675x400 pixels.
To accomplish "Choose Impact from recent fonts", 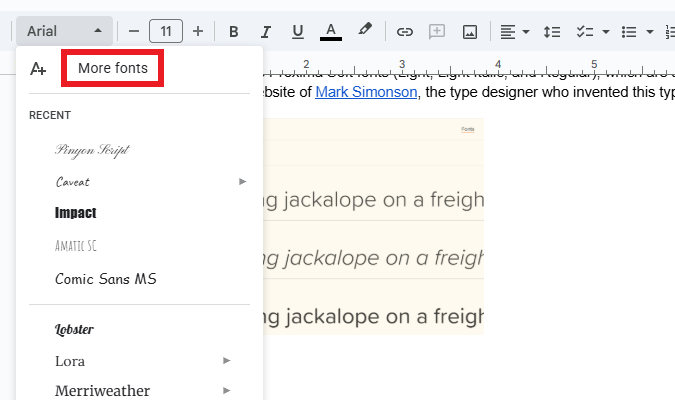I will (x=76, y=213).
